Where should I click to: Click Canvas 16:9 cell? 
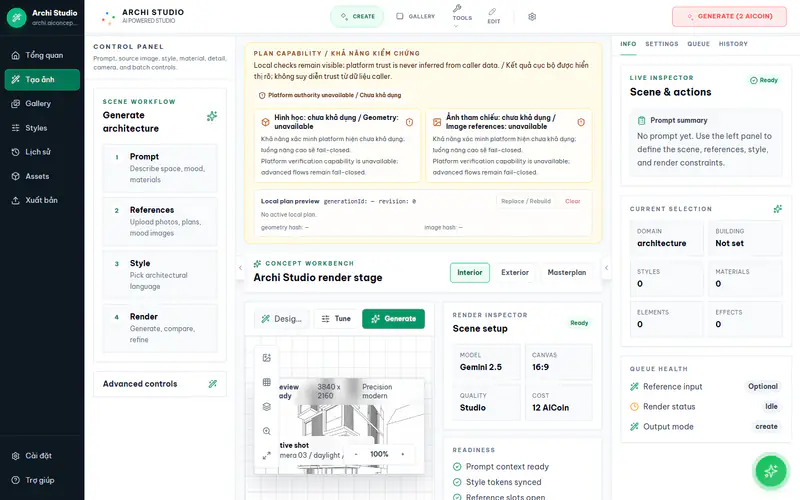pos(559,362)
